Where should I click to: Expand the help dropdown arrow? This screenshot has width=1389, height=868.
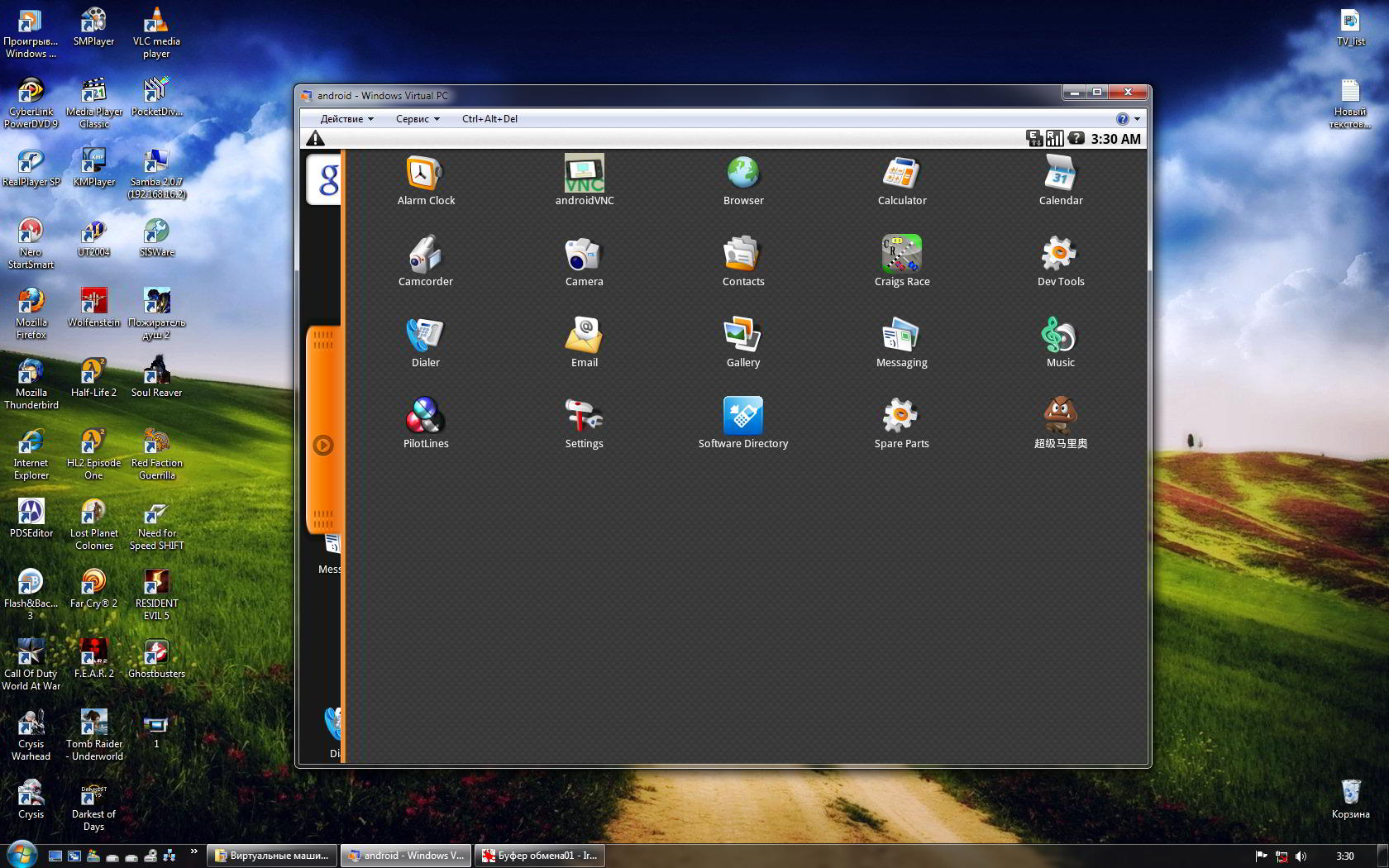(1138, 119)
